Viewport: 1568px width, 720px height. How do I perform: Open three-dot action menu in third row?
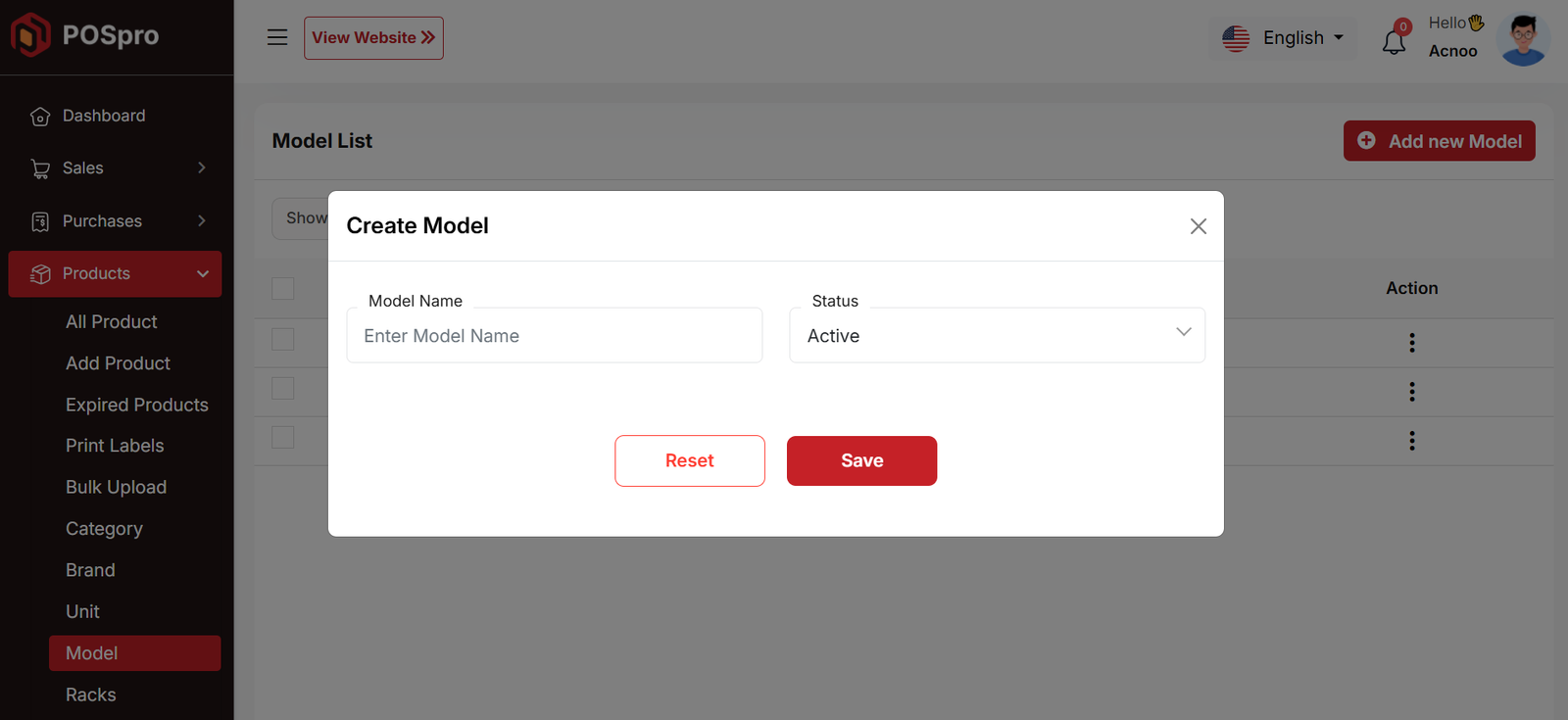[x=1411, y=441]
